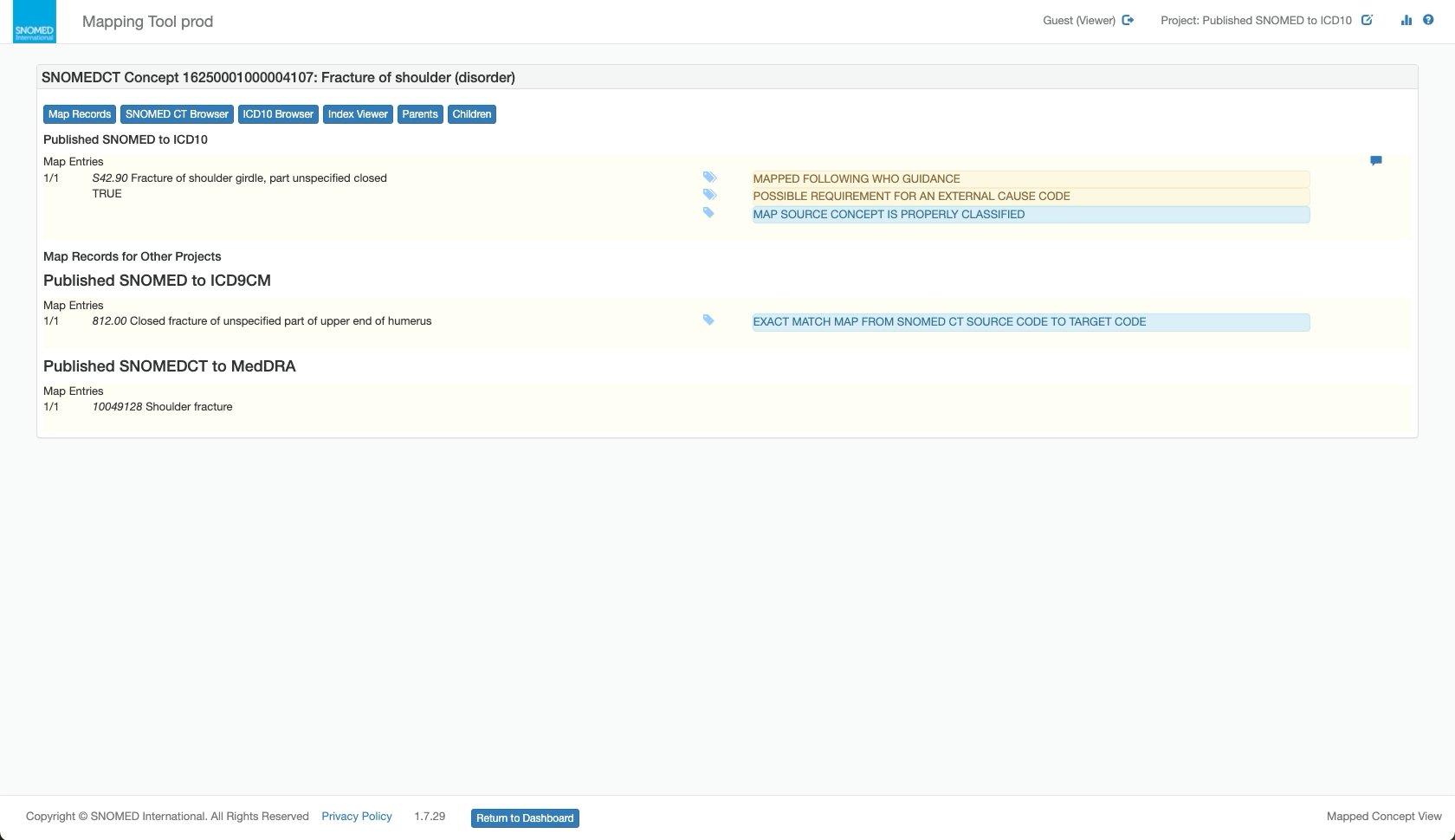This screenshot has height=840, width=1455.
Task: Show Children of the concept
Action: coord(472,114)
